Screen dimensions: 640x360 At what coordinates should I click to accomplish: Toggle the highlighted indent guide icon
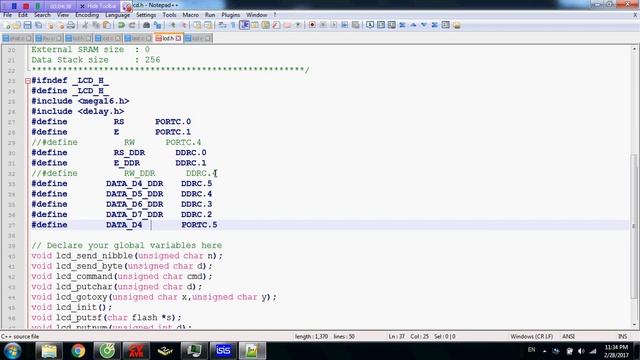click(x=244, y=25)
